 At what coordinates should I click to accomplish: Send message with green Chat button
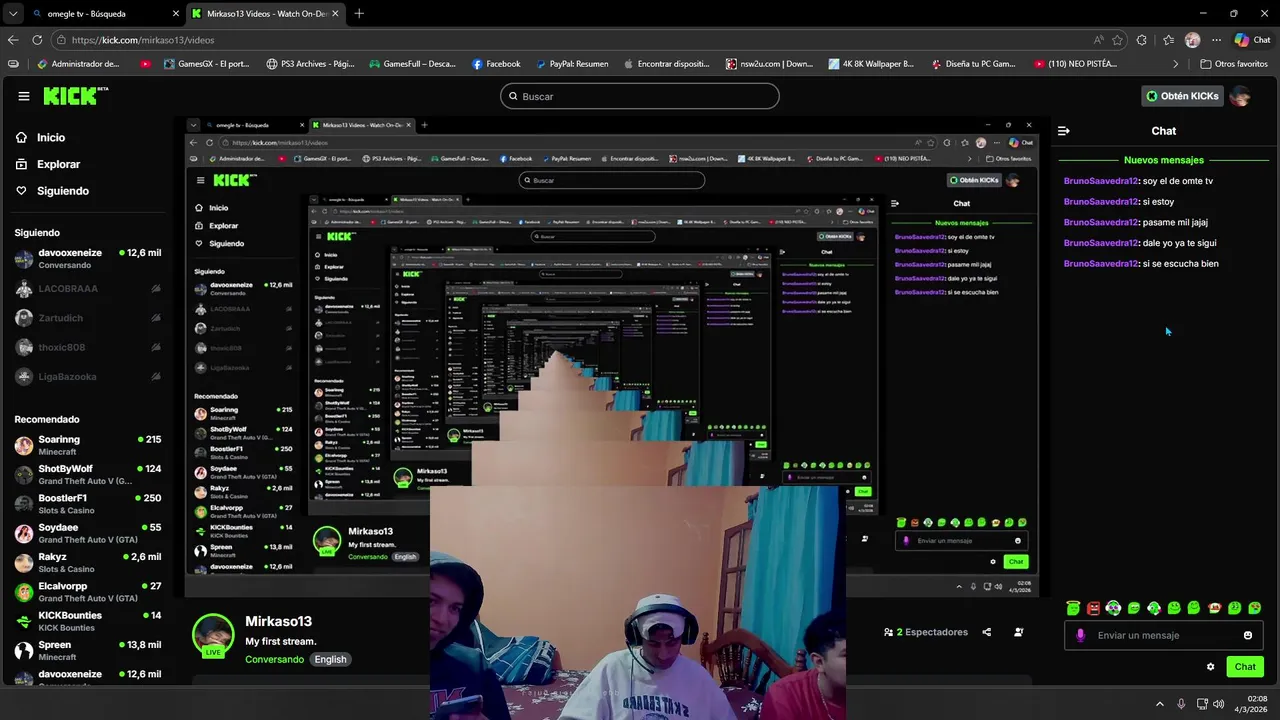pyautogui.click(x=1245, y=667)
